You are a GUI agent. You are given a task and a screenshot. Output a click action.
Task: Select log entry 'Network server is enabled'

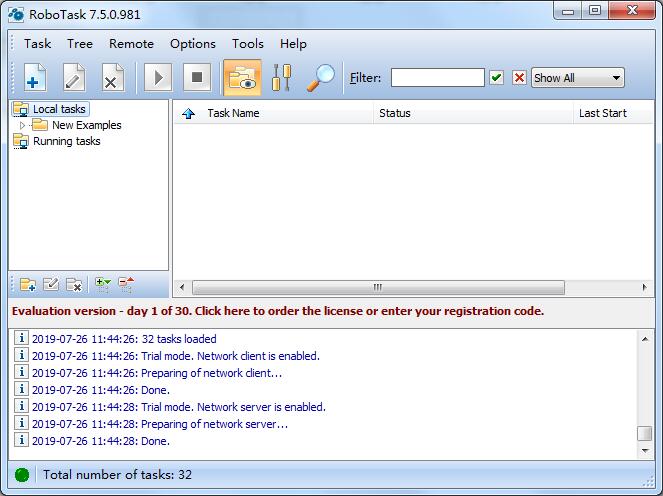click(178, 407)
